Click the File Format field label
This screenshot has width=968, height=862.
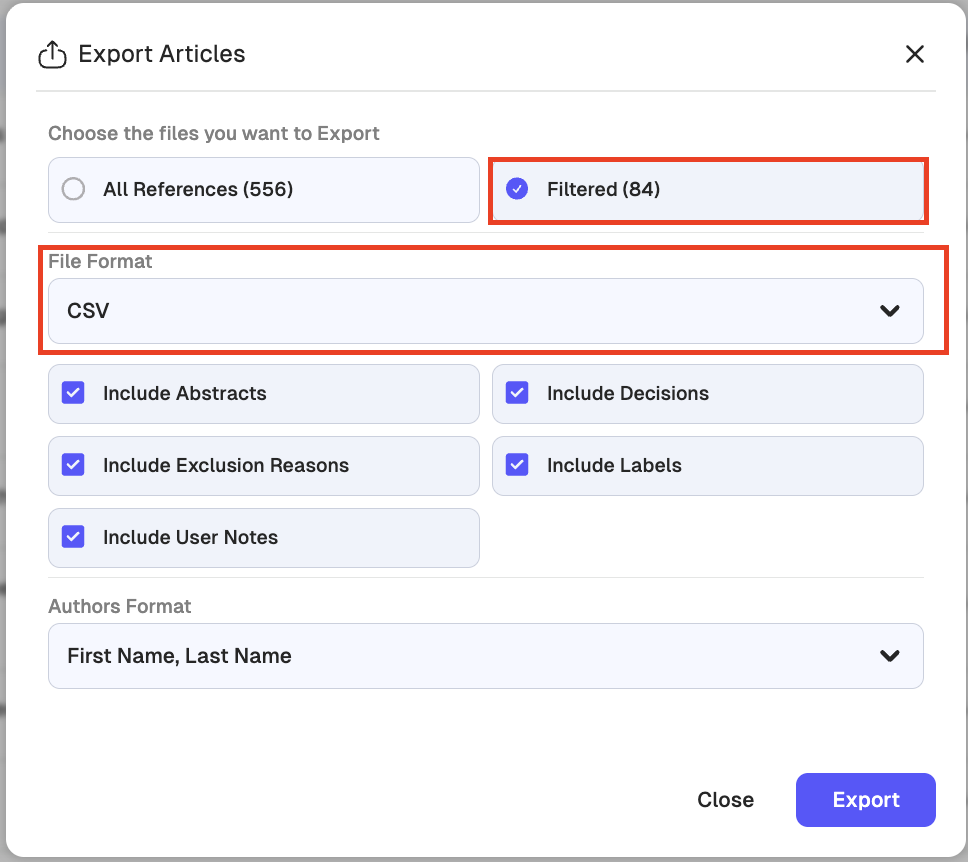pyautogui.click(x=100, y=261)
